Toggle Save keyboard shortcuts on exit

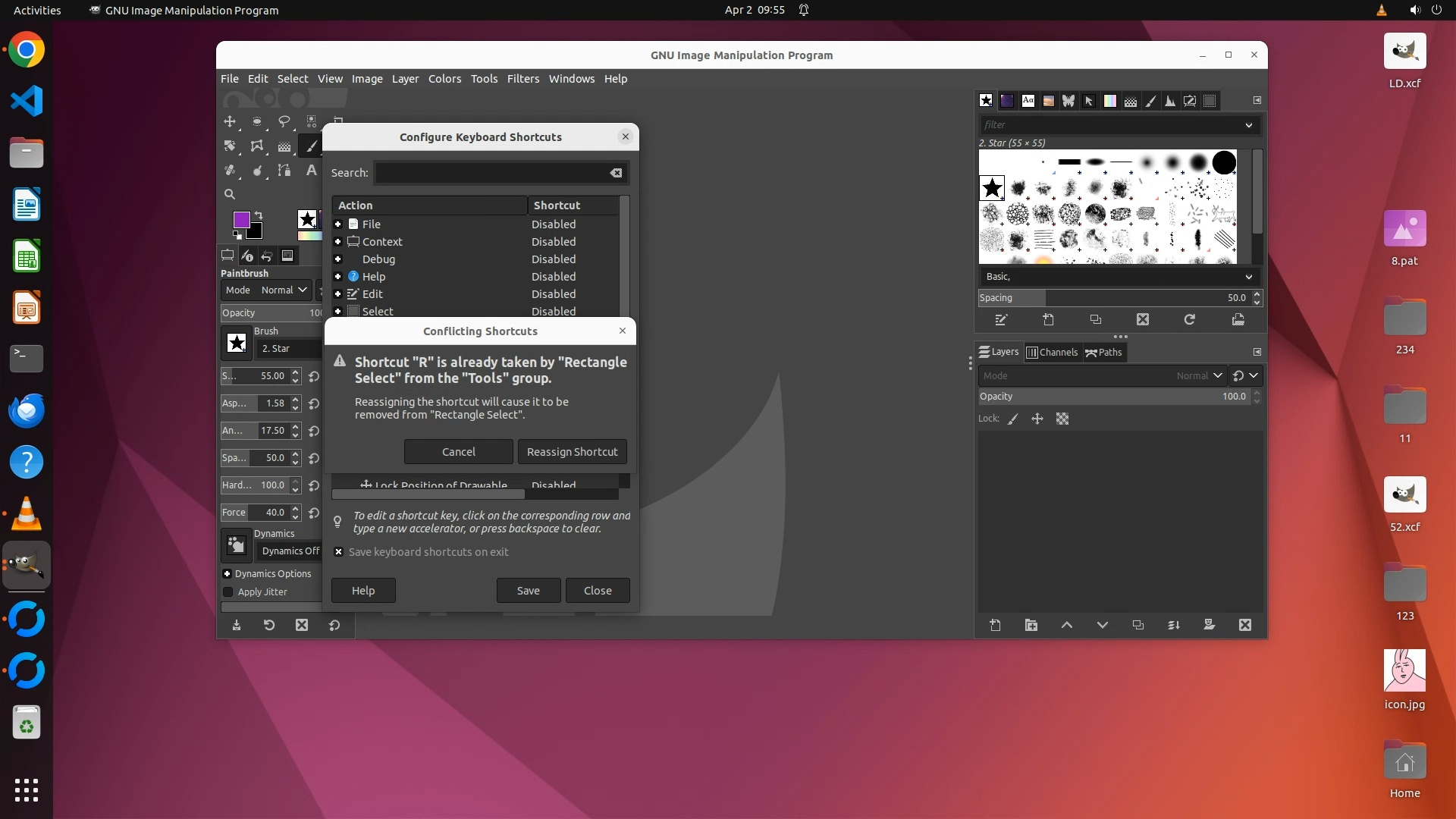tap(339, 552)
